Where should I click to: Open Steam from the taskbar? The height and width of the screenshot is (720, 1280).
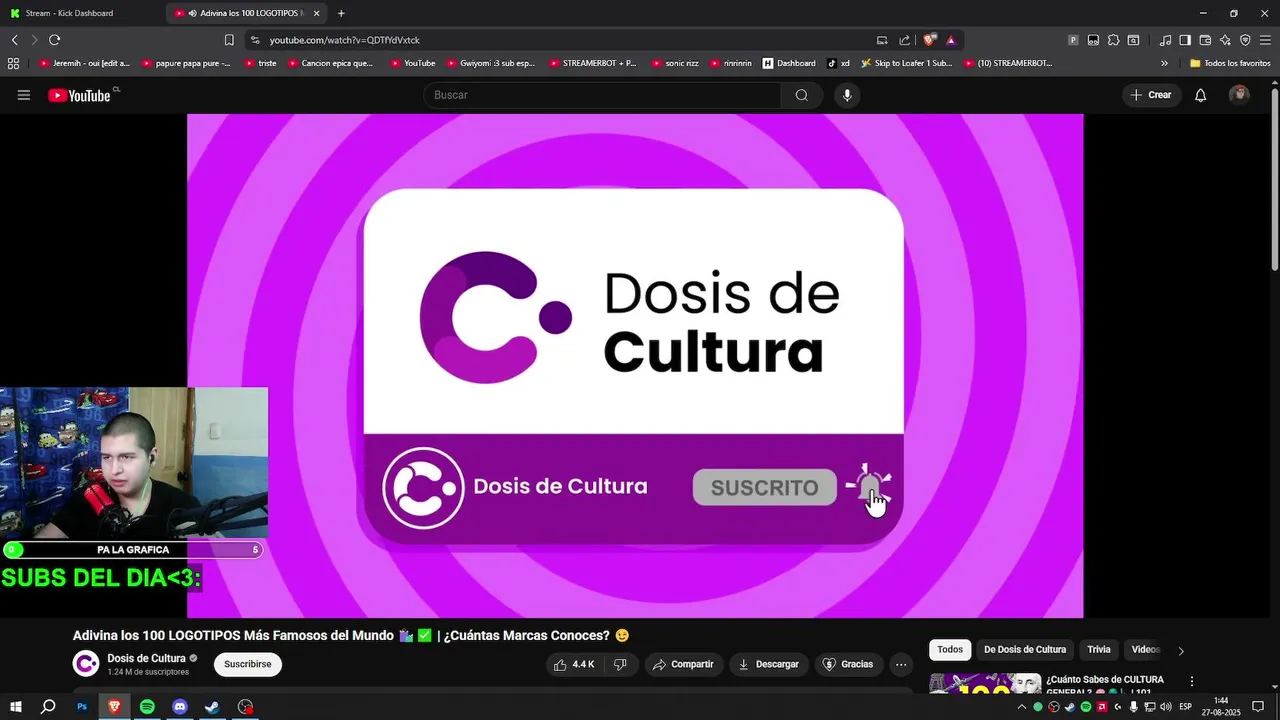point(212,707)
